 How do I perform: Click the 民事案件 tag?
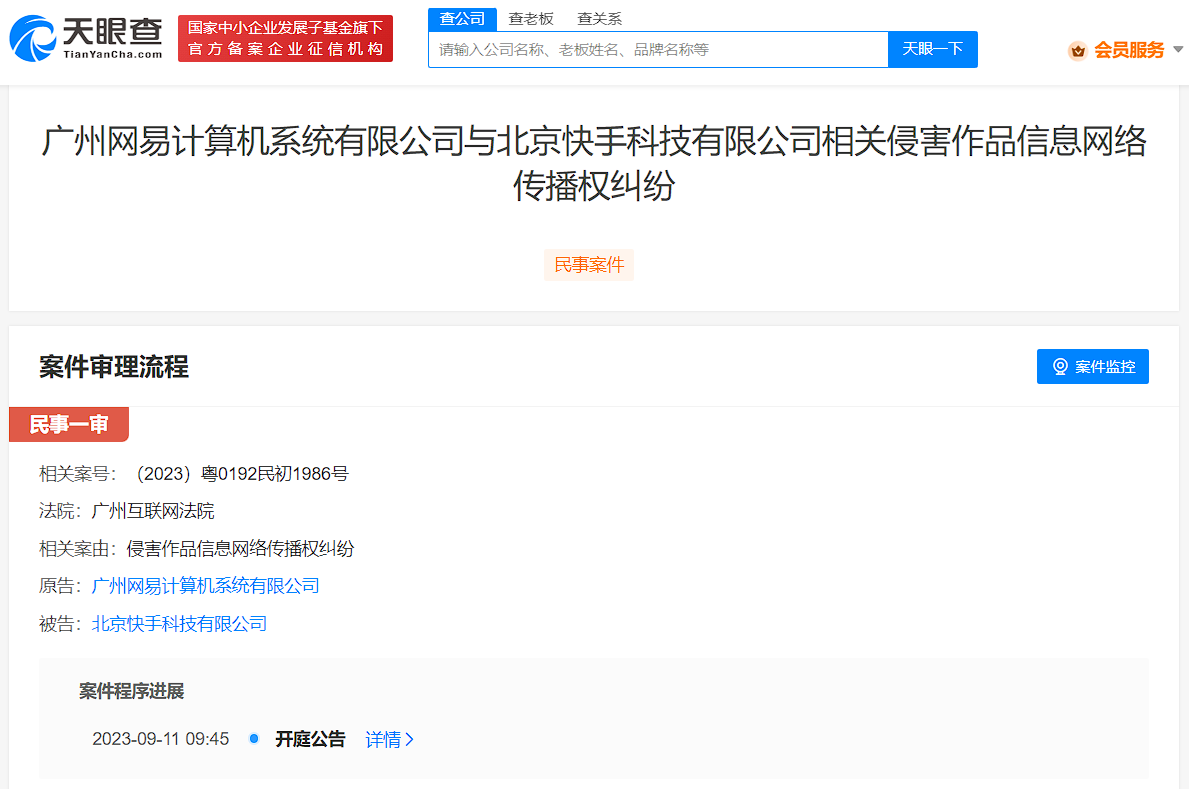click(x=588, y=265)
